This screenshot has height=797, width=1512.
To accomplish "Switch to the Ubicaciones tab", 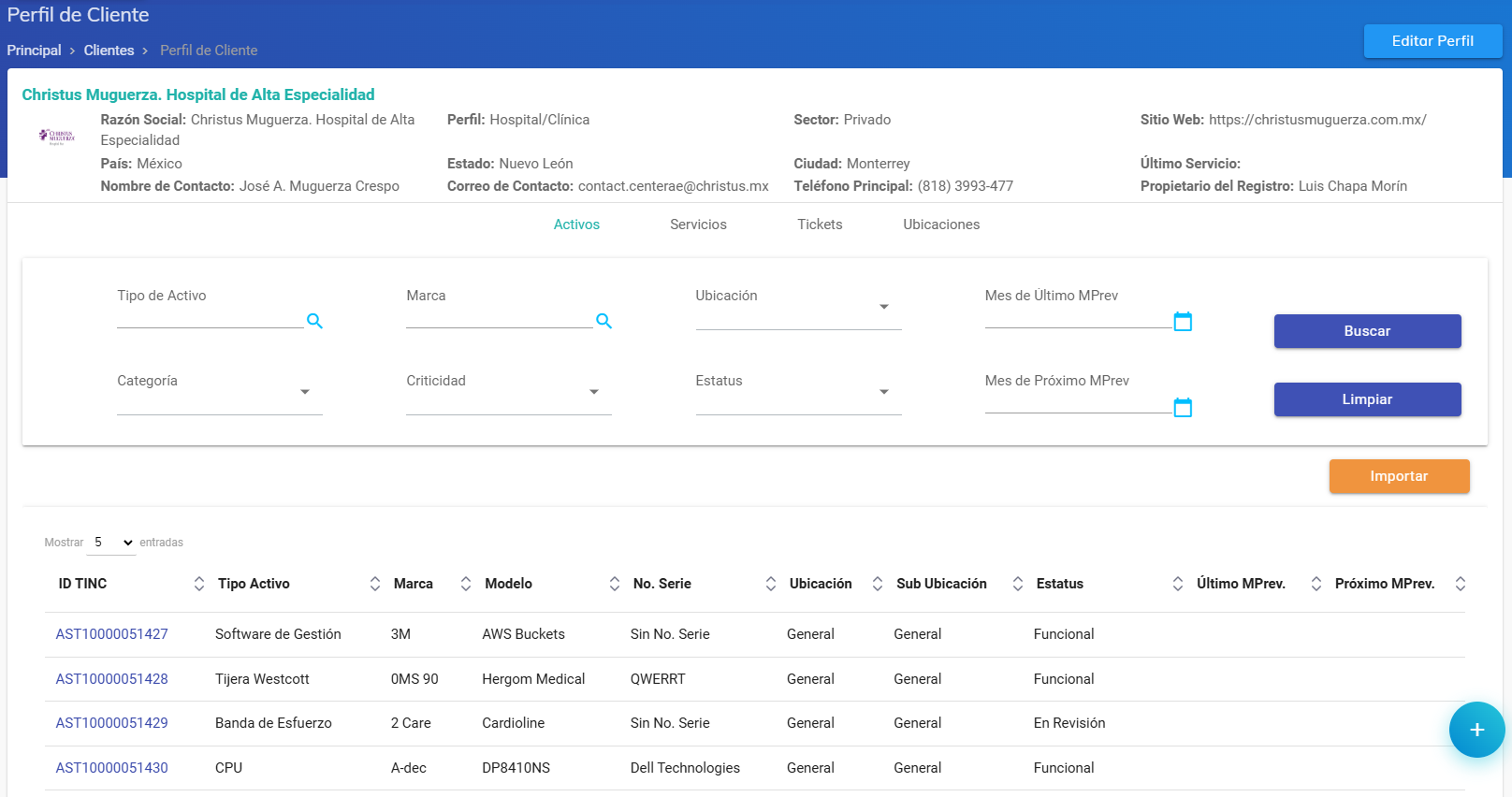I will click(941, 225).
